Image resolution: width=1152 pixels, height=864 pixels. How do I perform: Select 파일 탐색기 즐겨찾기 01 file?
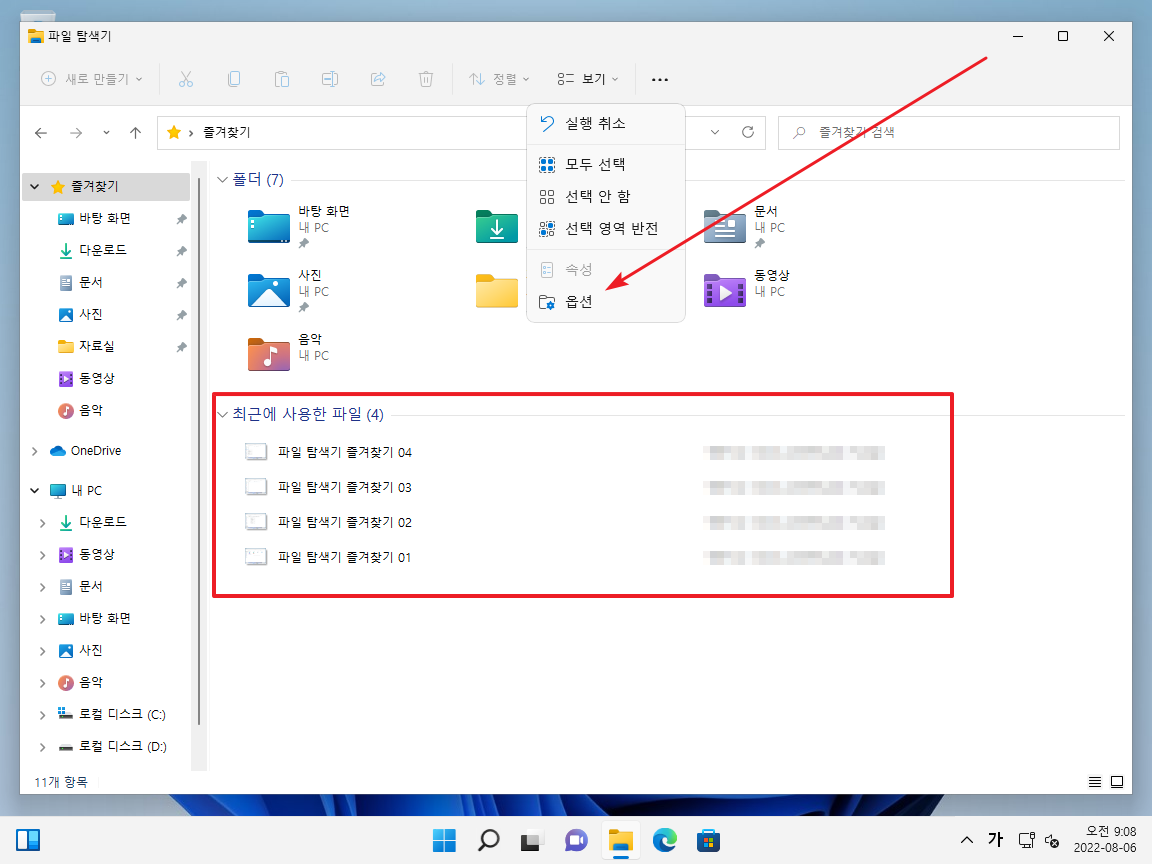point(328,557)
